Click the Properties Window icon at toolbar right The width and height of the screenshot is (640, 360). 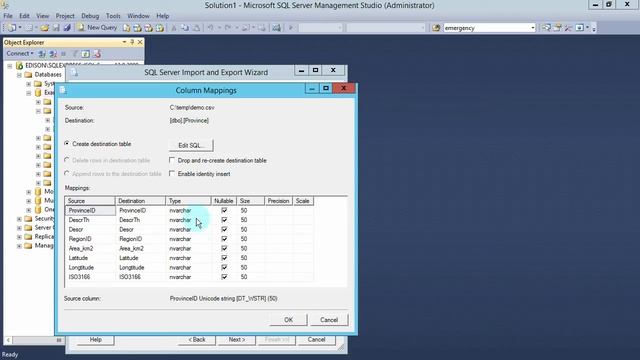557,28
